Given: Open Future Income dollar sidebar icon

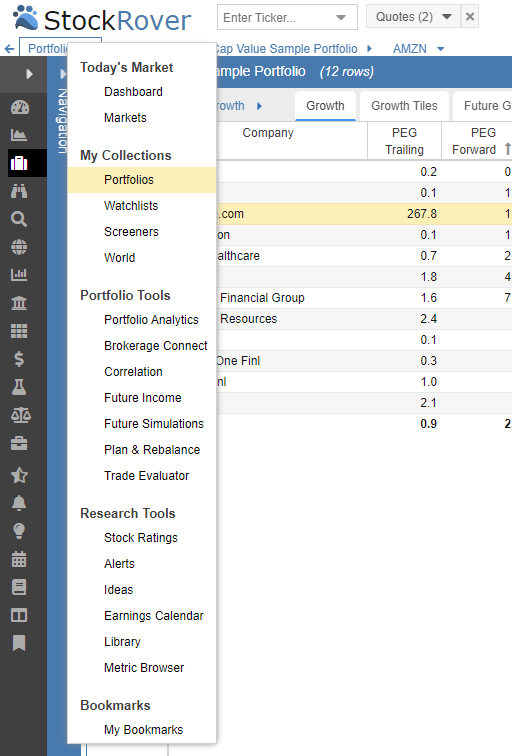Looking at the screenshot, I should point(19,359).
